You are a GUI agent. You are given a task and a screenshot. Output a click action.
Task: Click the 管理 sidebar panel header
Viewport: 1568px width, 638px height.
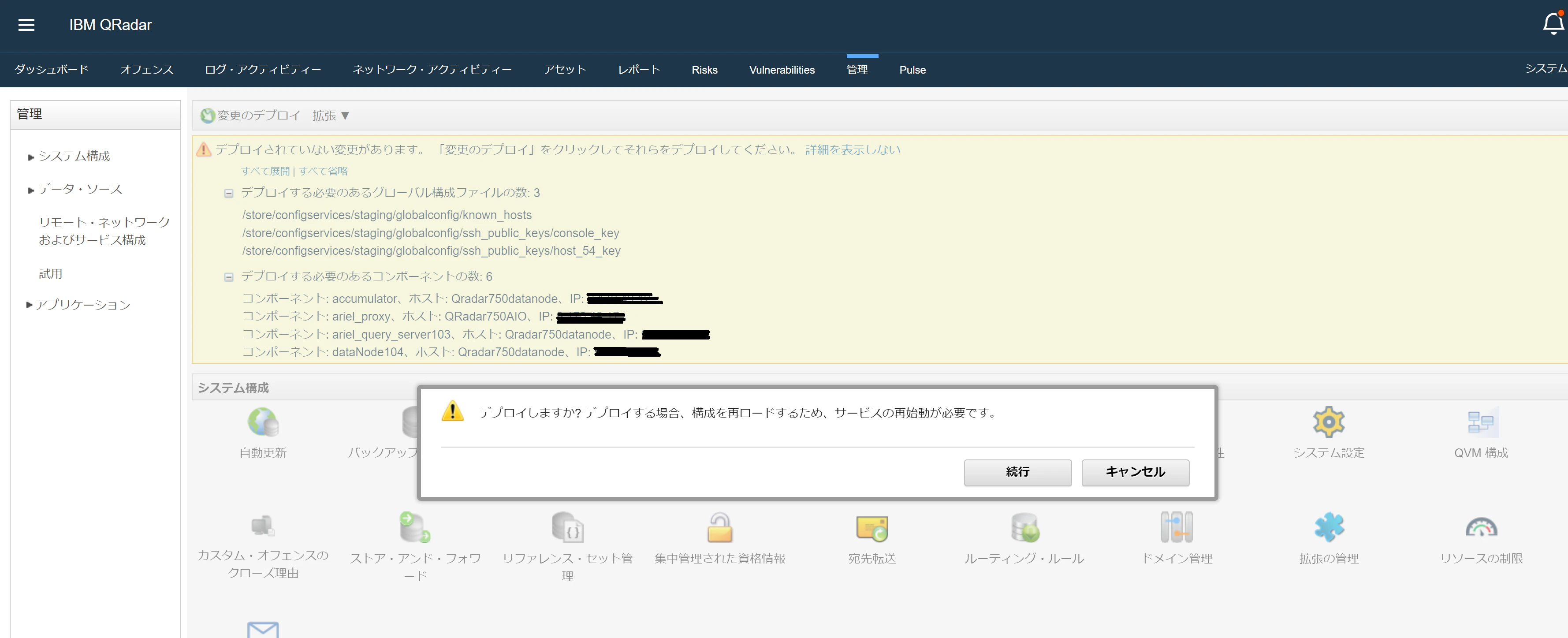95,115
